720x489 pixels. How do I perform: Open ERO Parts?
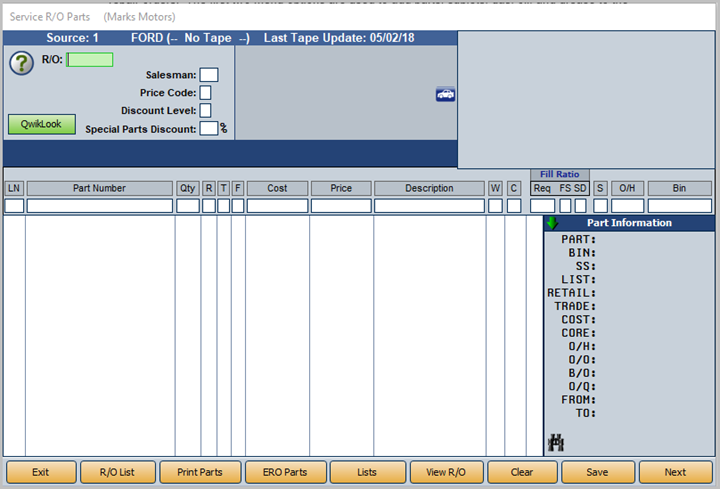point(283,472)
